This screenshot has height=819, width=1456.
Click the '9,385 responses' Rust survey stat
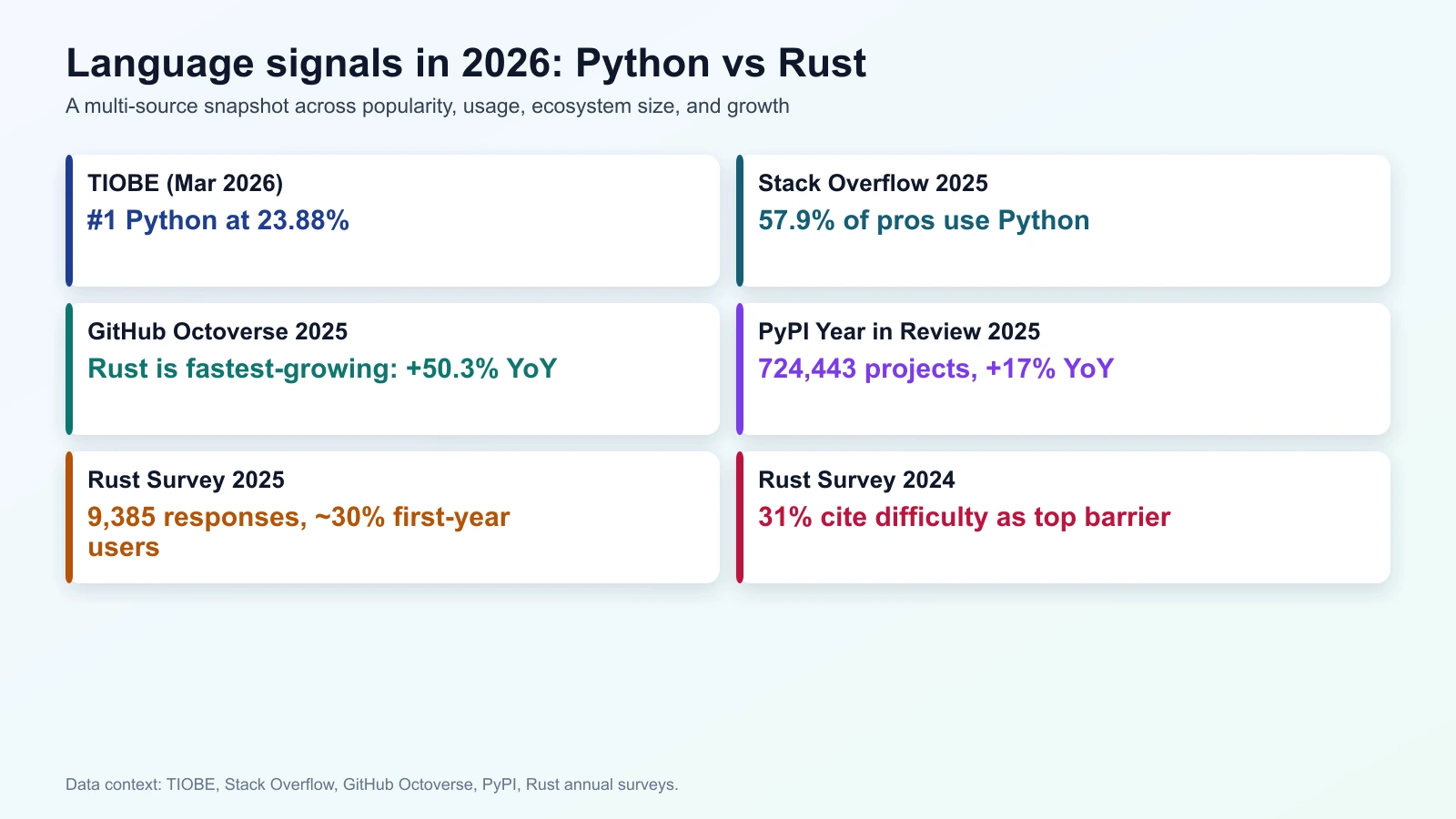point(298,517)
